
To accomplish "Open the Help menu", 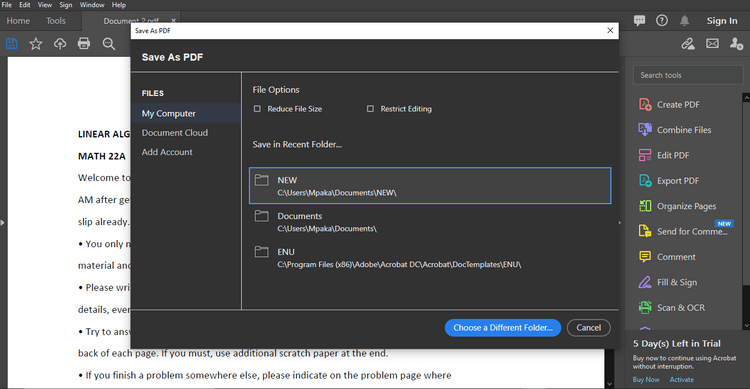I will tap(119, 5).
